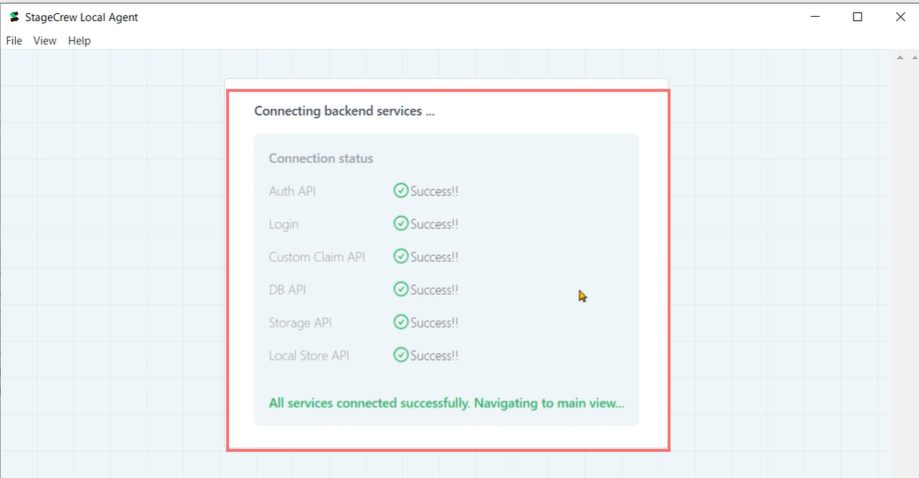Image resolution: width=919 pixels, height=478 pixels.
Task: Open the View menu
Action: (x=45, y=41)
